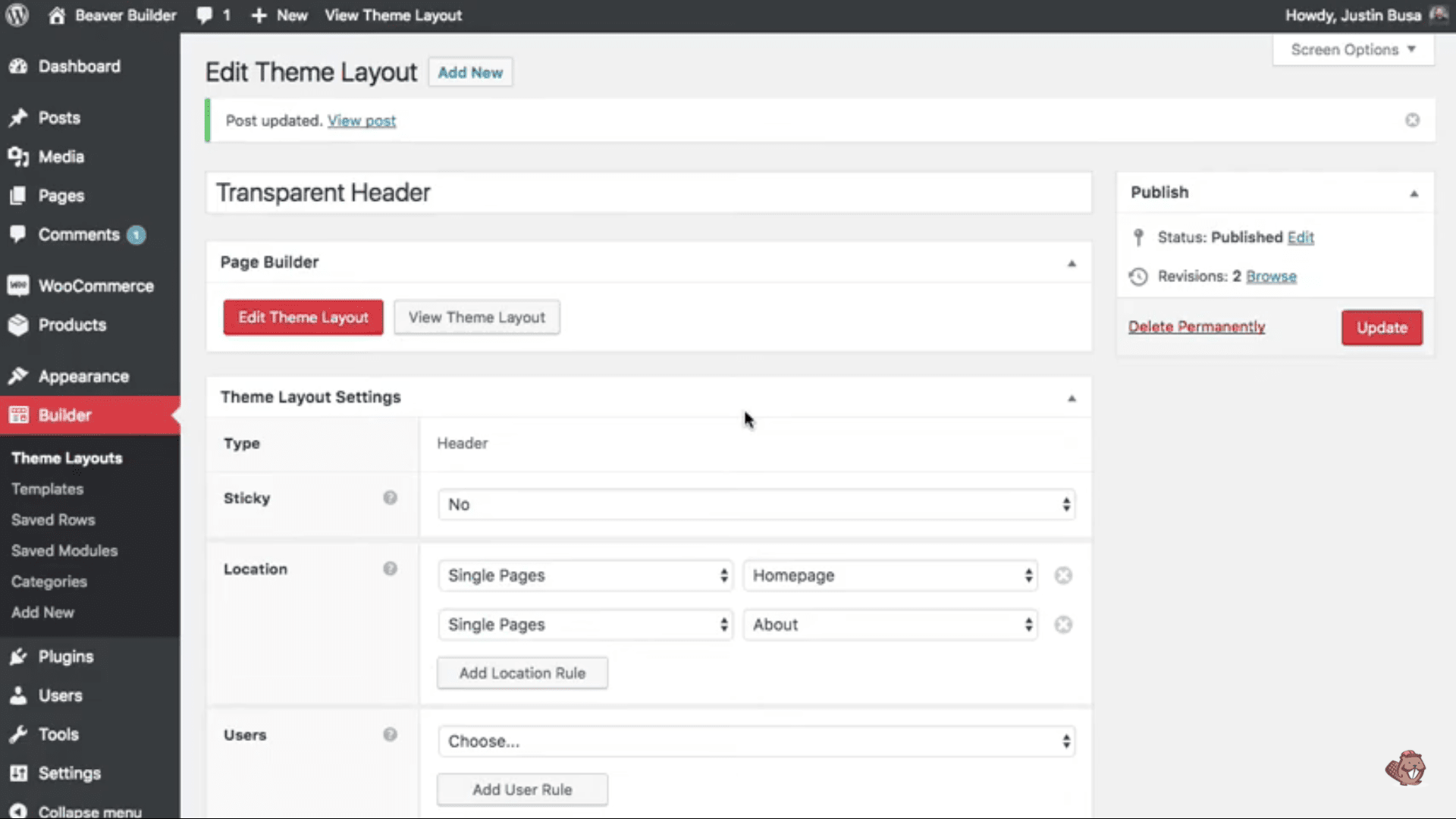
Task: Open the Single Pages dropdown beside Homepage
Action: [x=585, y=576]
